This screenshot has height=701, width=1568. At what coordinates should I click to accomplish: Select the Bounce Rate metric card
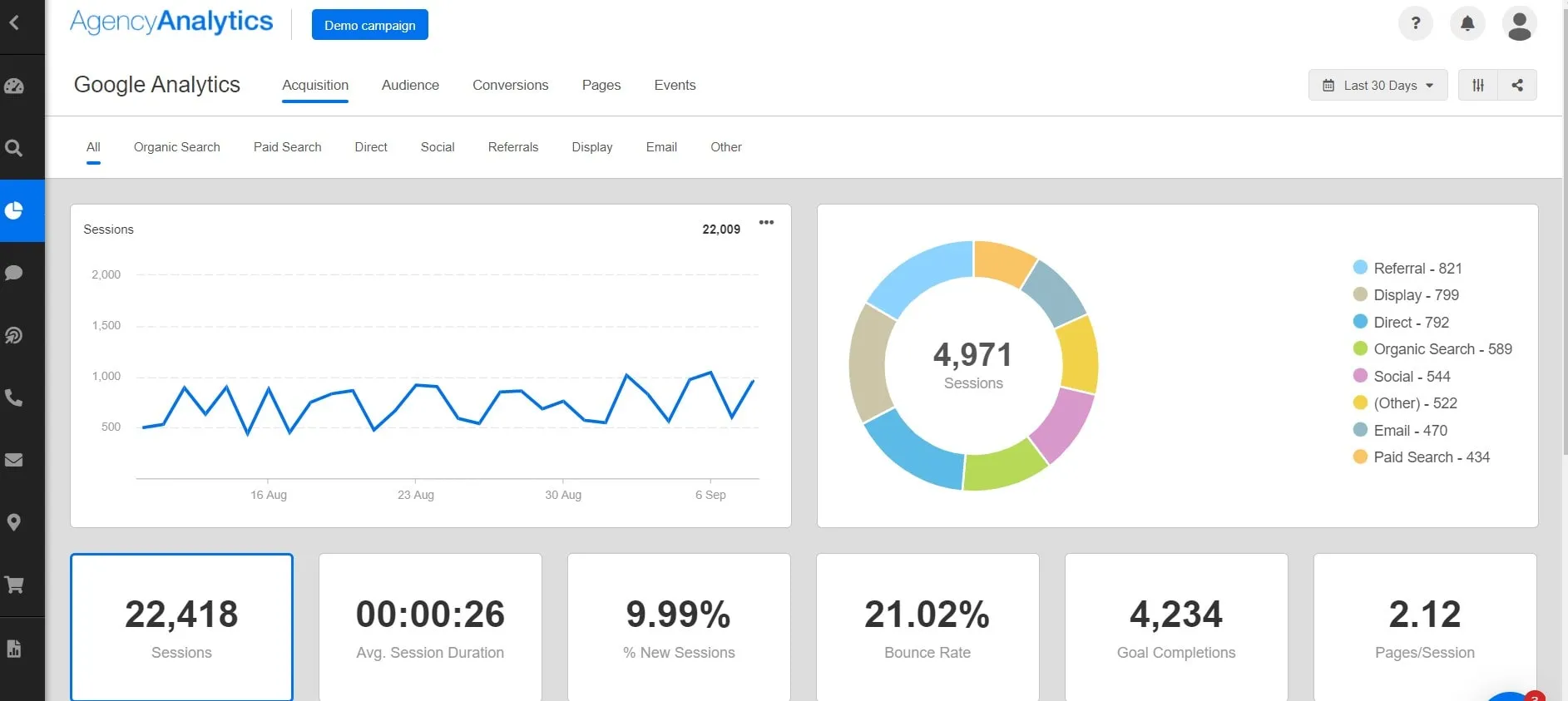tap(927, 627)
